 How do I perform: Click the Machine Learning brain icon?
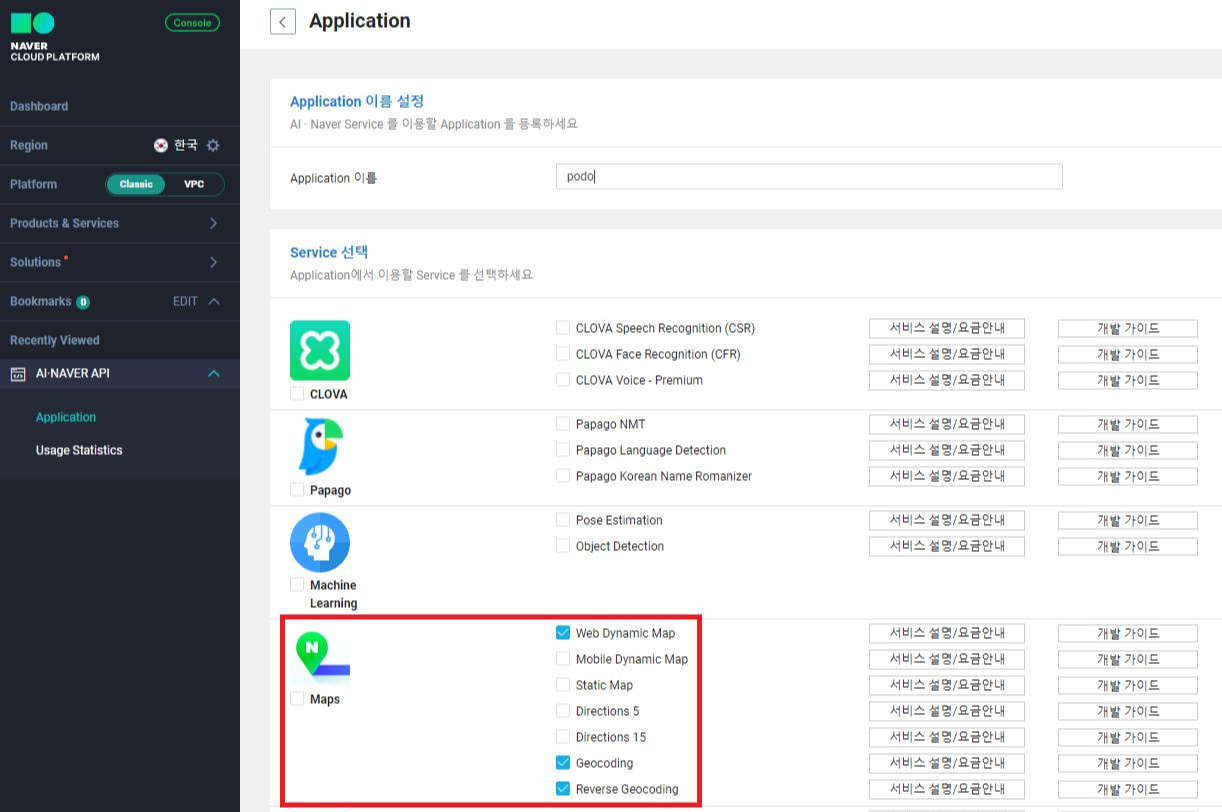click(x=320, y=542)
